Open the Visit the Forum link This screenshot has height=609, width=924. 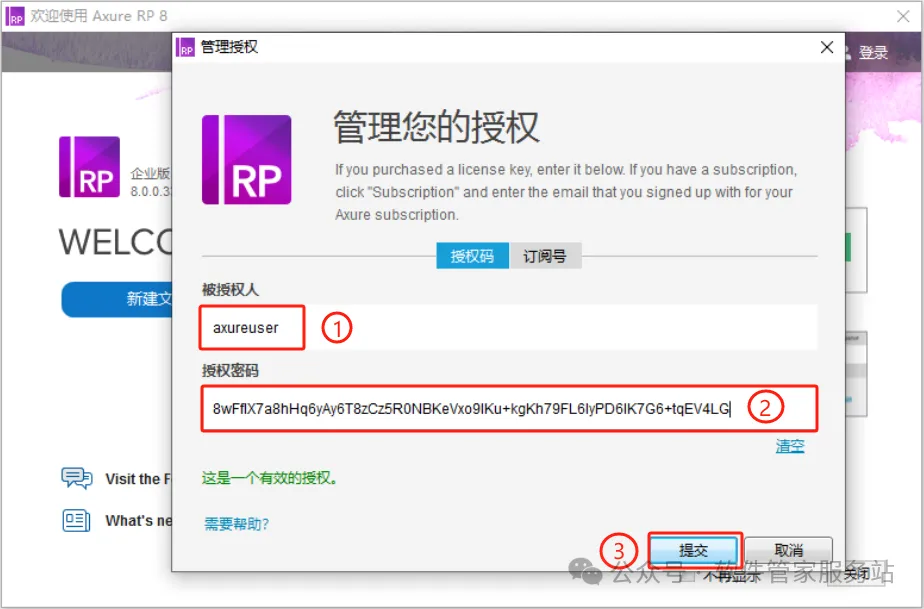[138, 479]
